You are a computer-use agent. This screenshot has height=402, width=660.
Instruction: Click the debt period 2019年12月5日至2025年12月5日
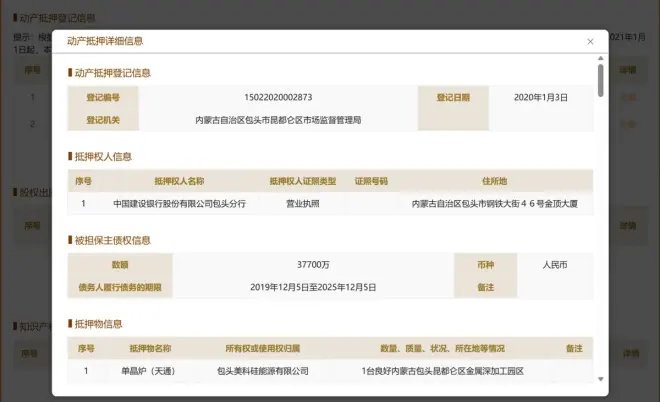pos(312,287)
